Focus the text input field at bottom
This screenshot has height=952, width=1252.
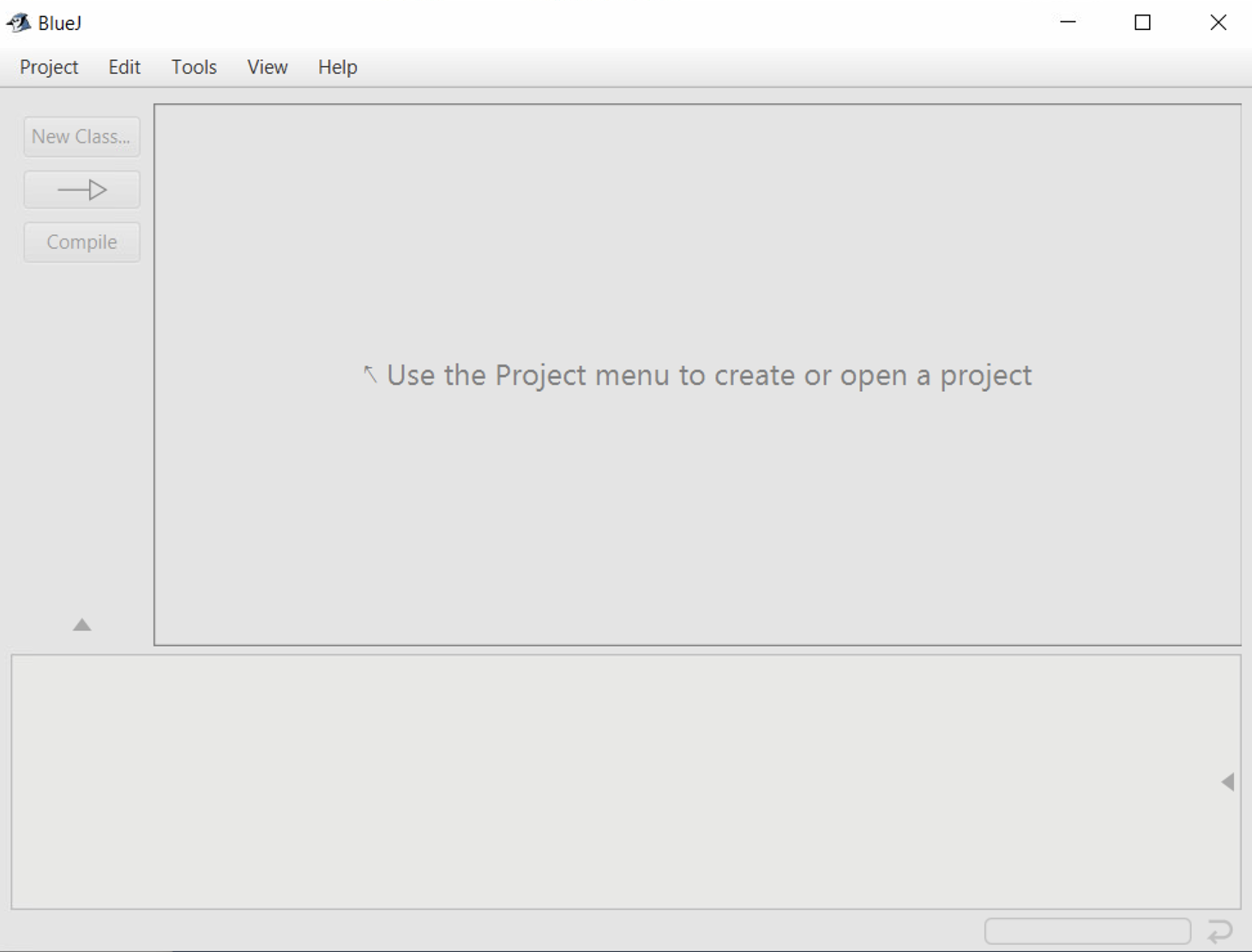click(1087, 931)
